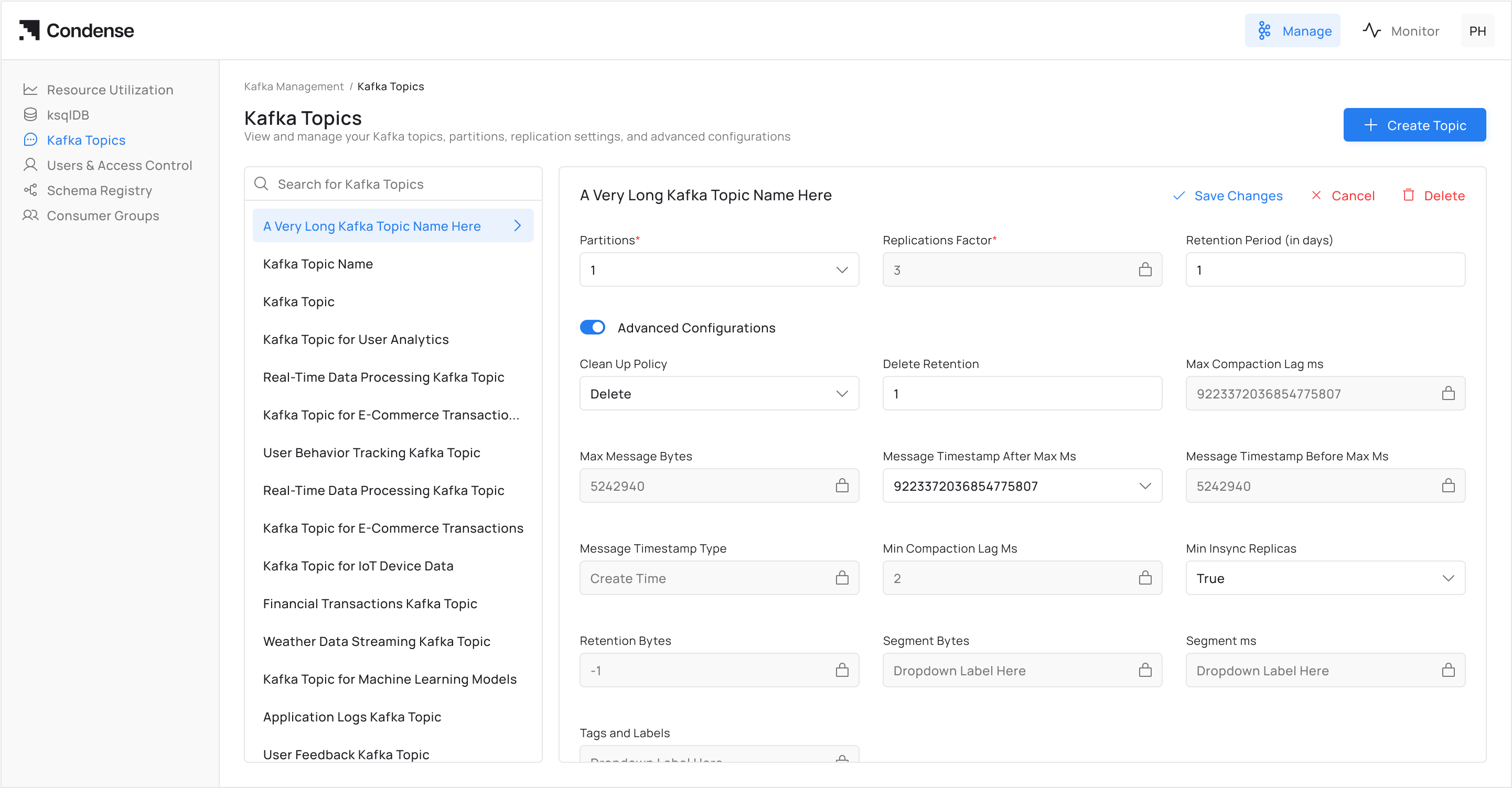Open Users & Access Control menu item
Viewport: 1512px width, 788px height.
tap(119, 166)
